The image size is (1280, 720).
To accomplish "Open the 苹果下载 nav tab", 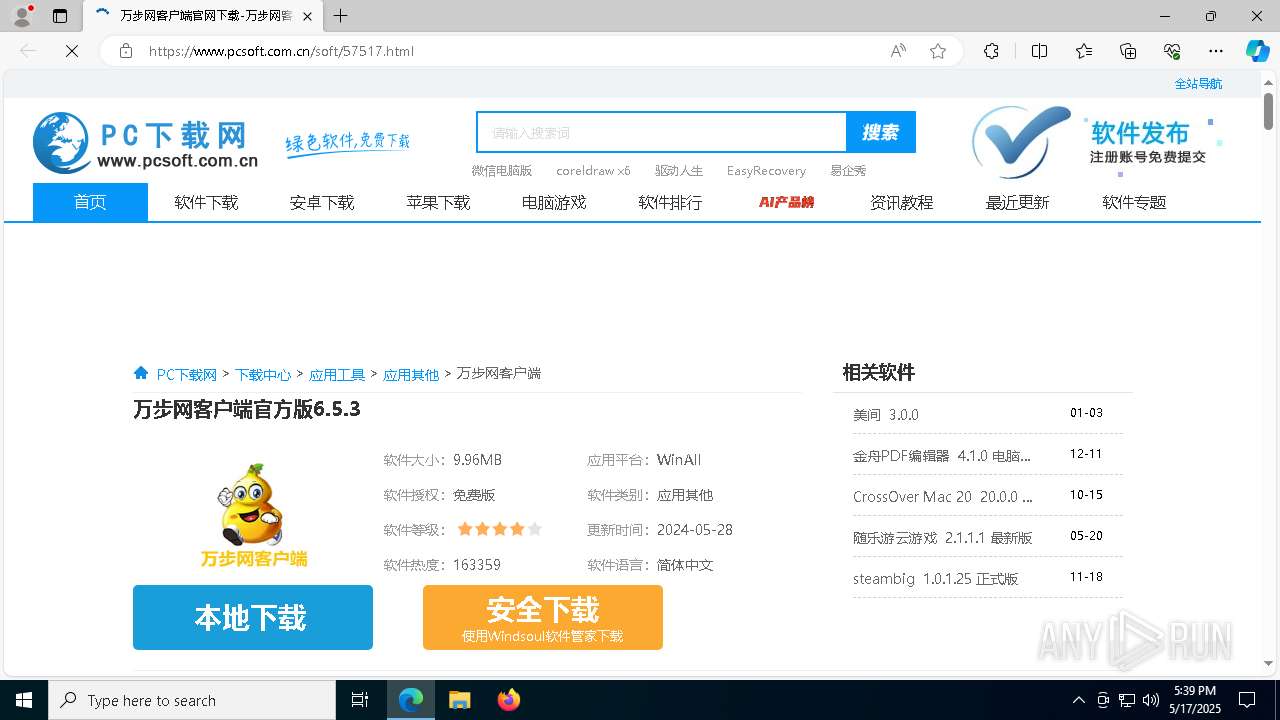I will point(438,202).
